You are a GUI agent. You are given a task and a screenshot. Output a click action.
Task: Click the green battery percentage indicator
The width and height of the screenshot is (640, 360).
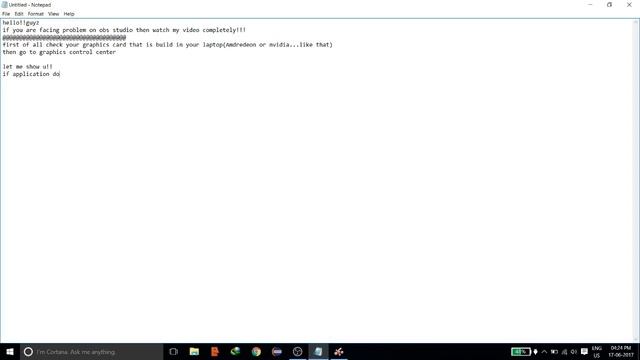520,352
